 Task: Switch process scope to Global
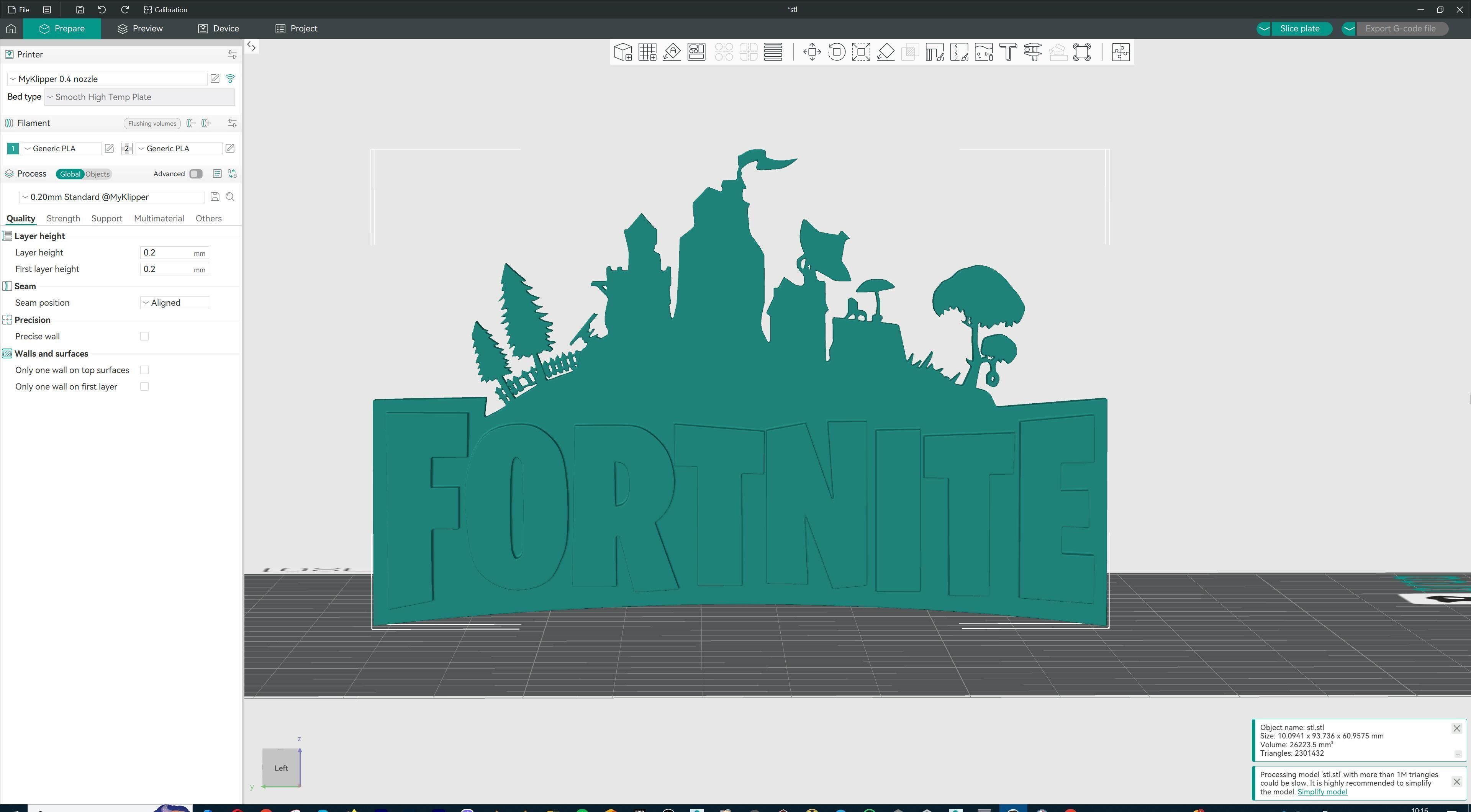70,174
